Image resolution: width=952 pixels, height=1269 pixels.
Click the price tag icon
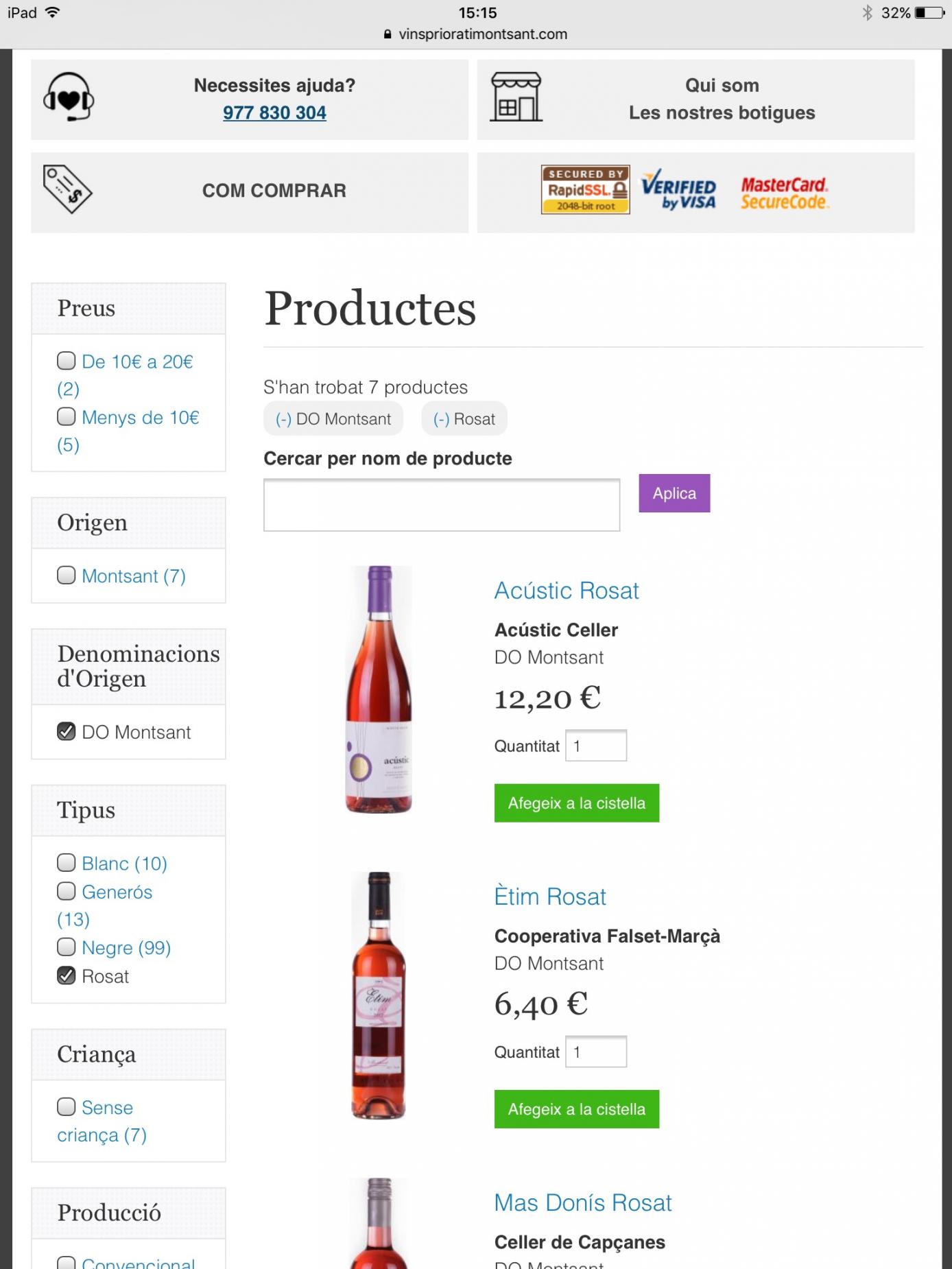(x=67, y=189)
